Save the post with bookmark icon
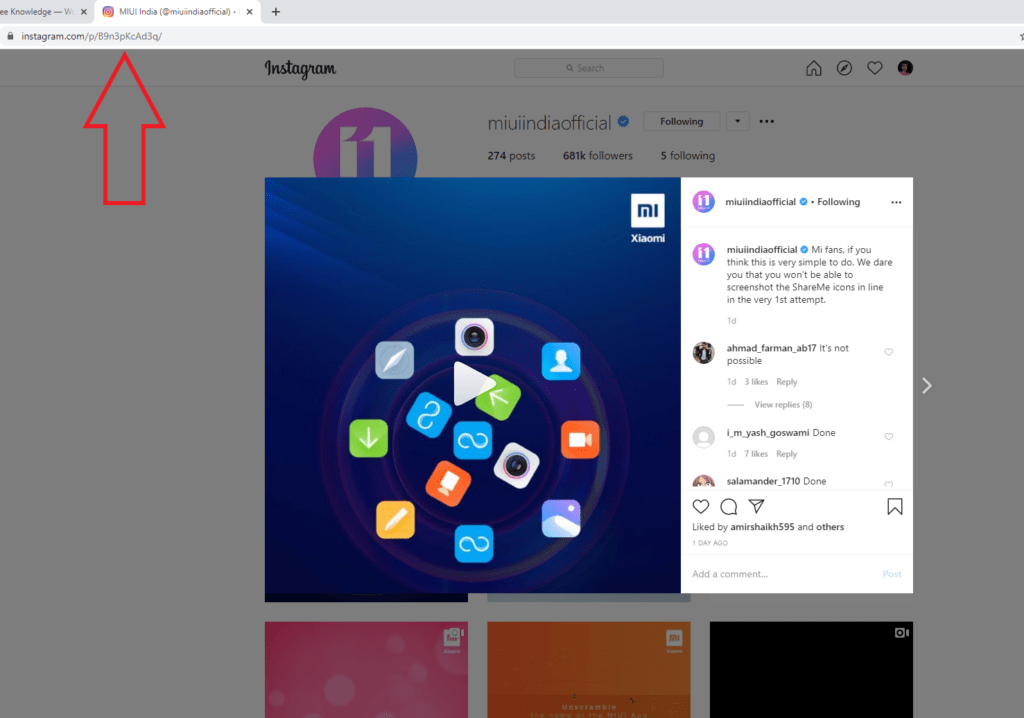Screen dimensions: 1024x718 pyautogui.click(x=895, y=506)
